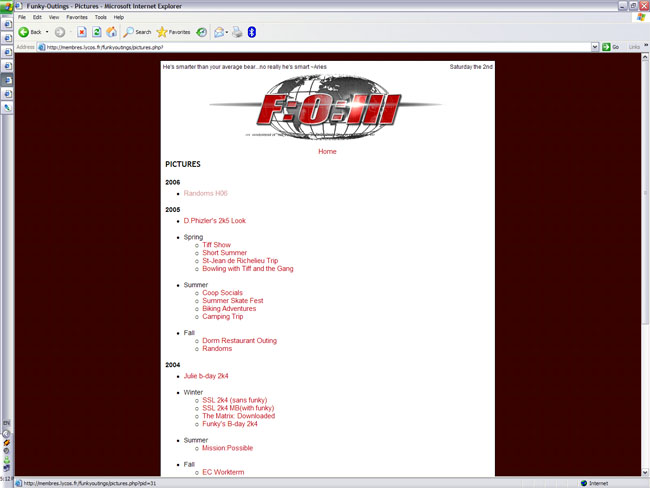Refresh the page with the Refresh icon
The height and width of the screenshot is (488, 650).
[x=97, y=32]
